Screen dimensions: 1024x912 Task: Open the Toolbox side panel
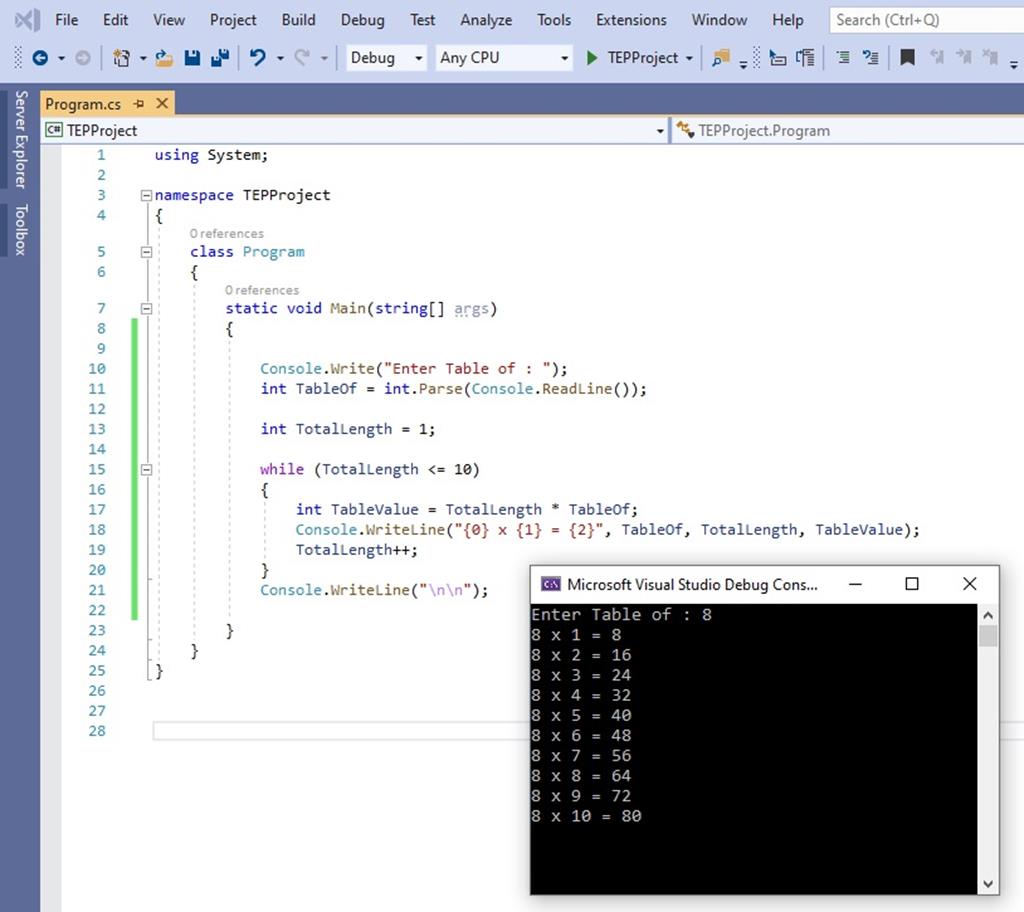tap(20, 229)
